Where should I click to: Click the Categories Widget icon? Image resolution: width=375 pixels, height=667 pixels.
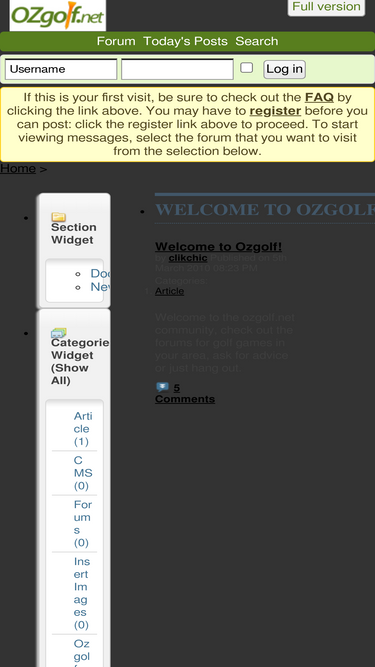[x=59, y=333]
